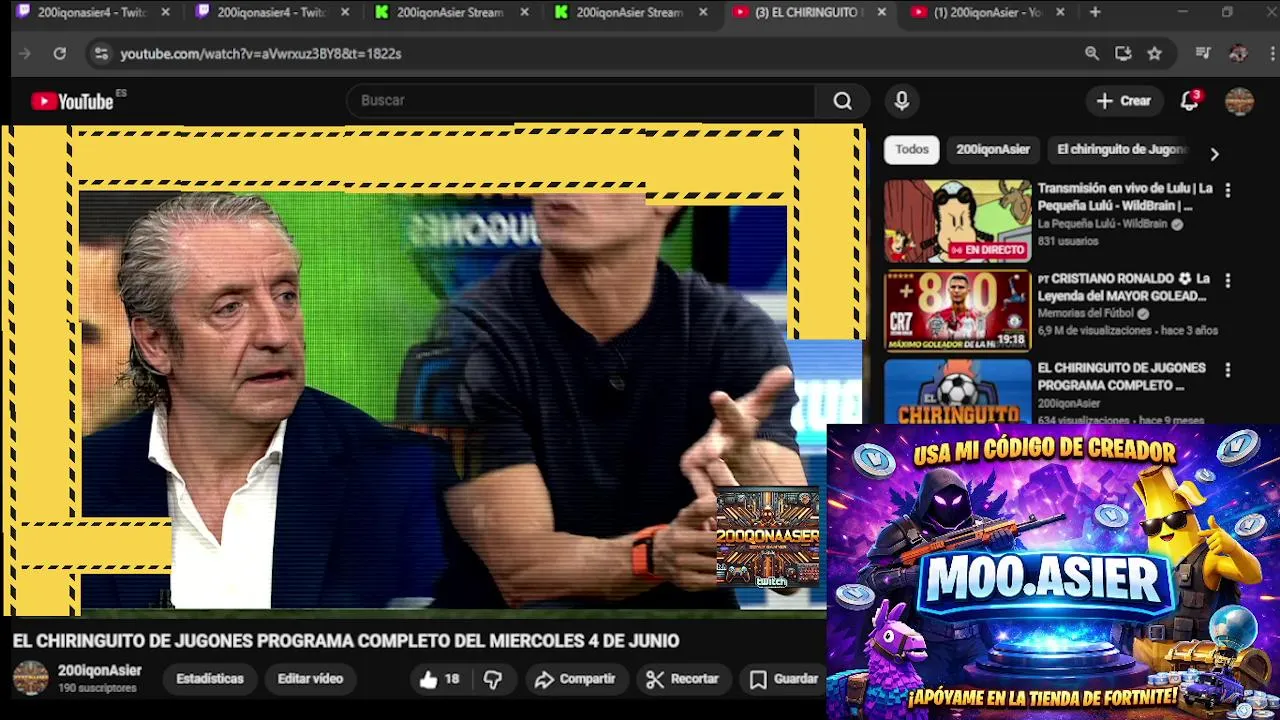Screen dimensions: 1280x720
Task: Open sidebar EL CHIRINGUITO DE JUGONES PROGRAMA COMPLETO title
Action: coord(1122,376)
